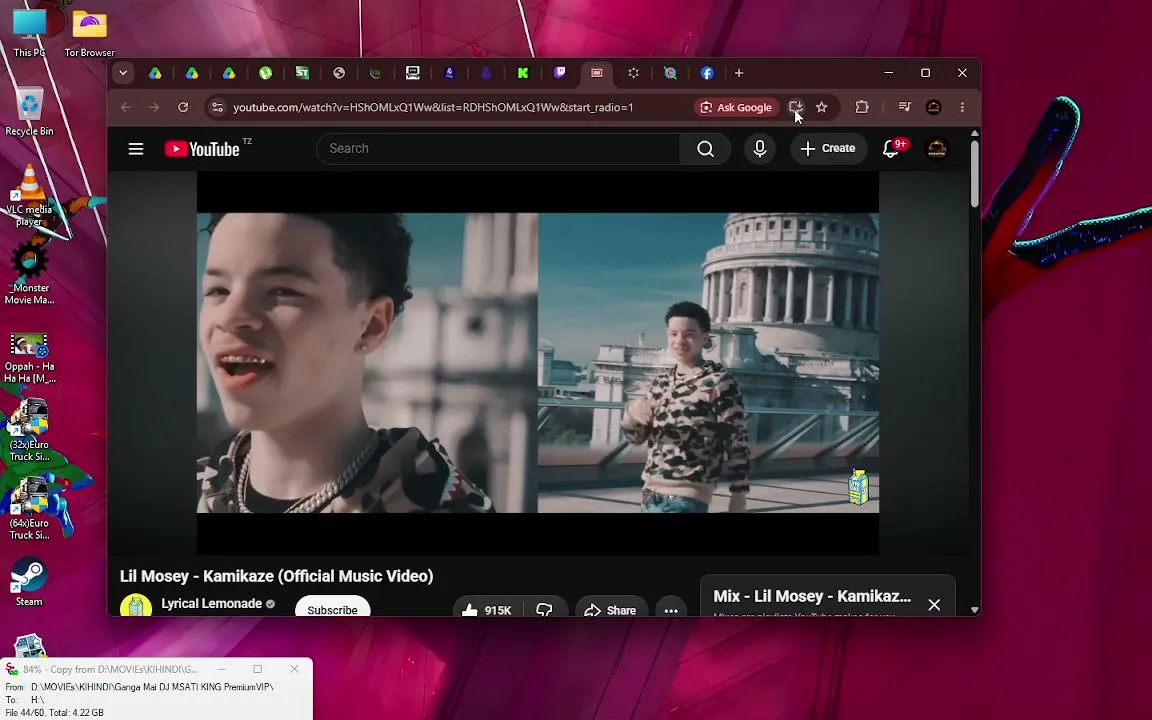Open the Chrome profile avatar
Image resolution: width=1152 pixels, height=720 pixels.
tap(933, 107)
